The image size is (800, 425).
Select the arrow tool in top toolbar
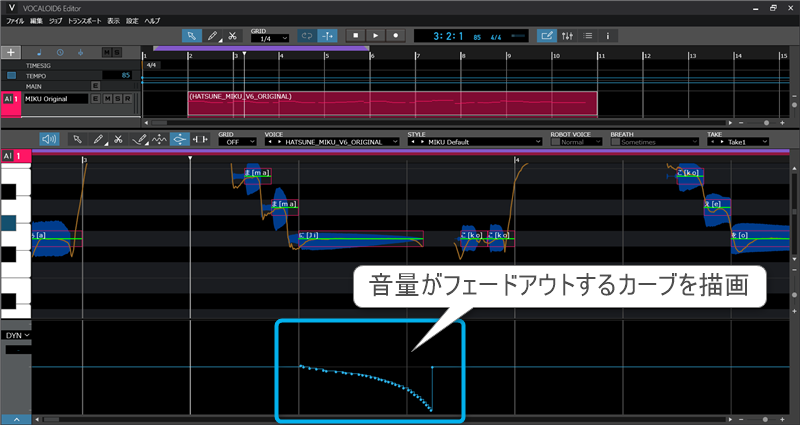coord(192,36)
